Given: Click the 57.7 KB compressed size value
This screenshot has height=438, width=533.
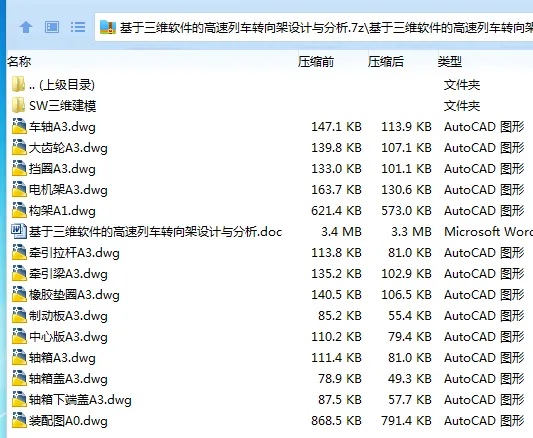Looking at the screenshot, I should pyautogui.click(x=410, y=400).
